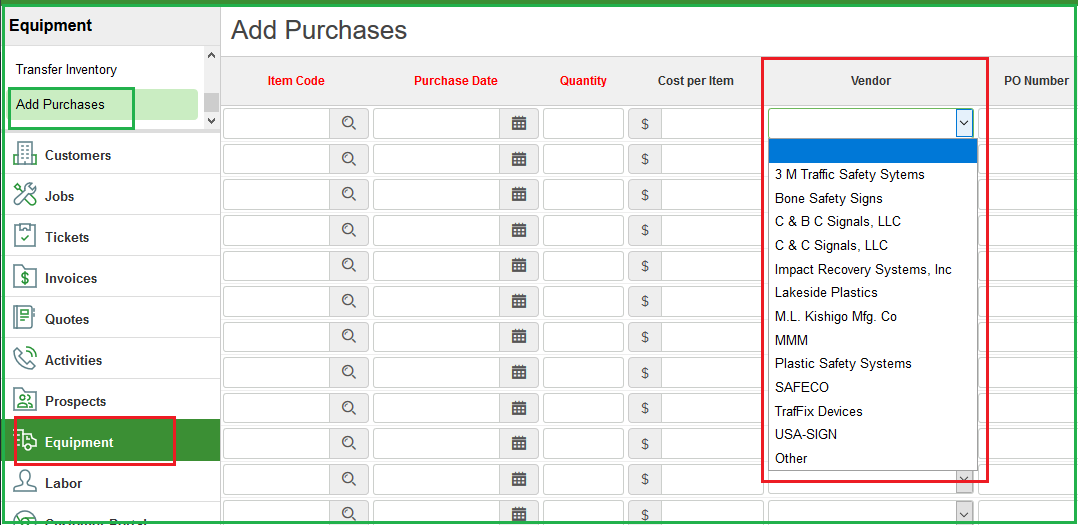This screenshot has height=525, width=1078.
Task: Click the magnifier icon in first Item Code row
Action: (348, 123)
